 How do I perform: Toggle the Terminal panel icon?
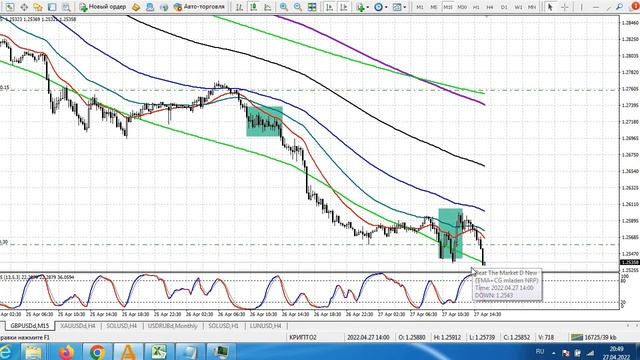(52, 7)
